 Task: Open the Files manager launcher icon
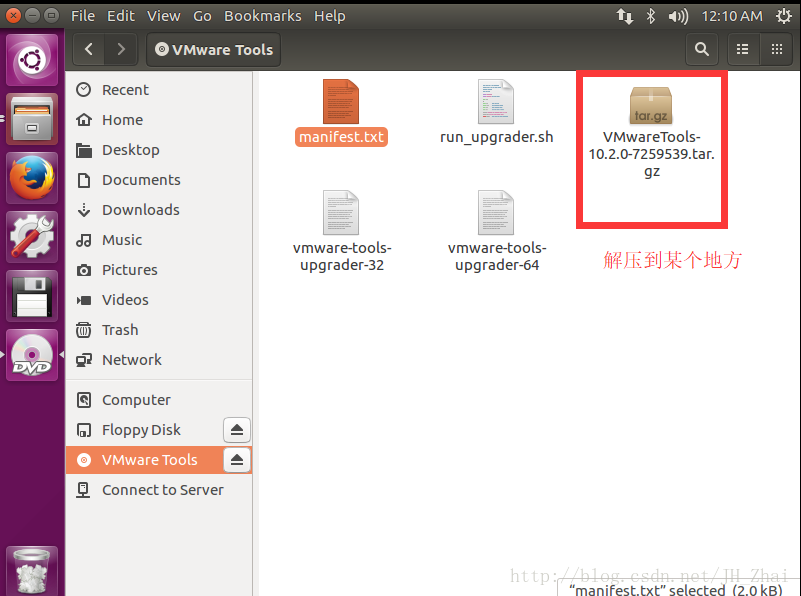pyautogui.click(x=32, y=119)
